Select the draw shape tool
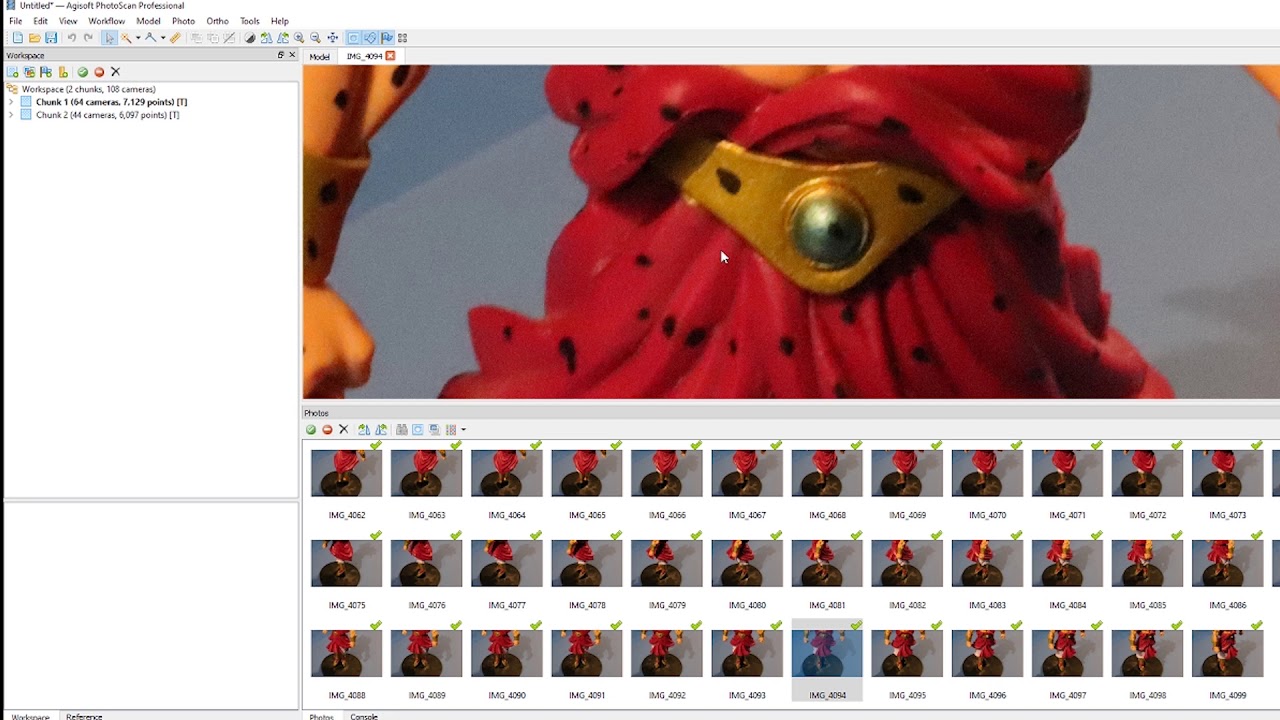 [x=151, y=38]
